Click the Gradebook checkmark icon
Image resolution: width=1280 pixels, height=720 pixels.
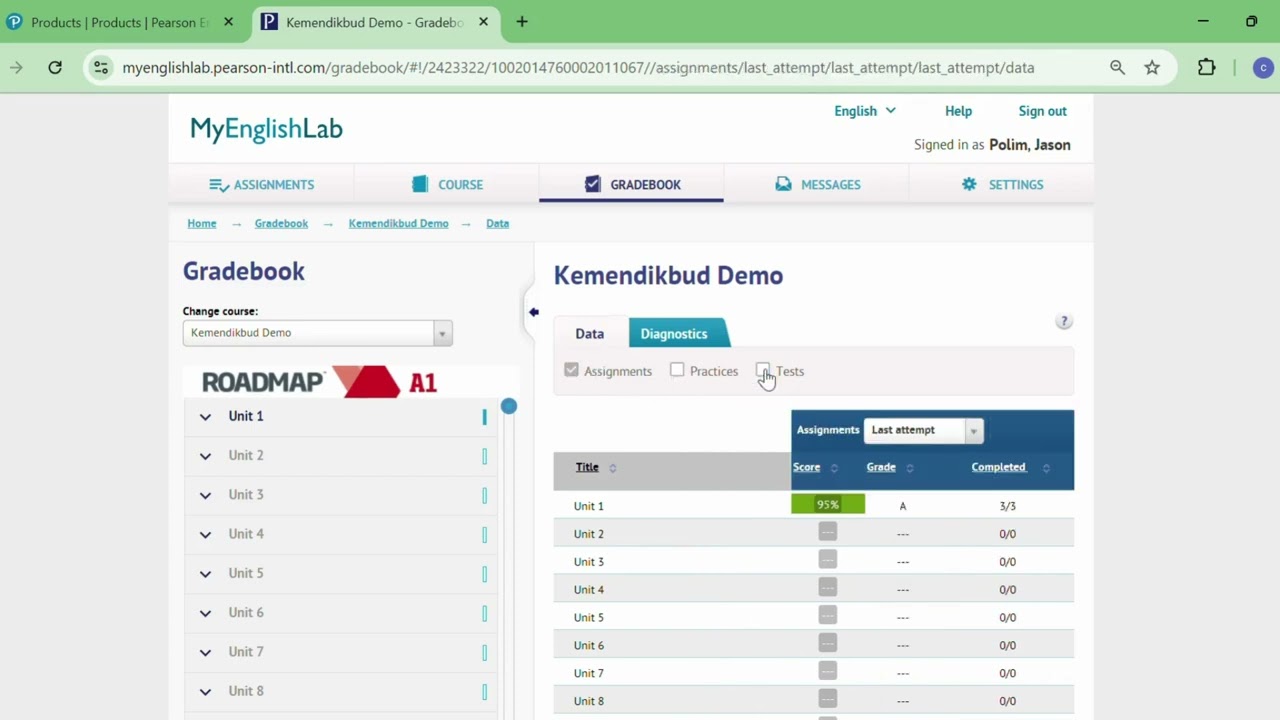tap(593, 184)
